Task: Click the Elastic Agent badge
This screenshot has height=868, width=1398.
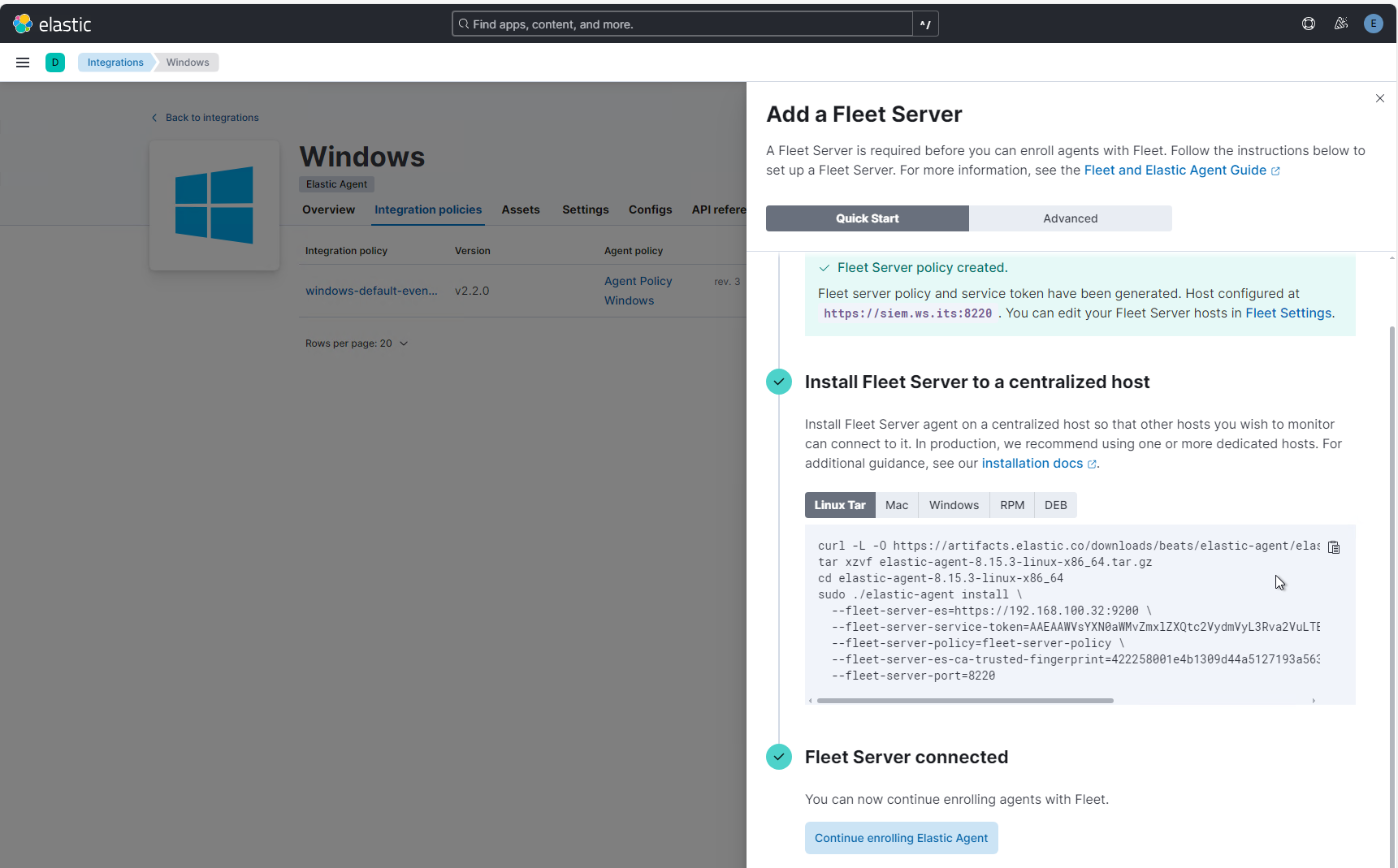Action: (336, 184)
